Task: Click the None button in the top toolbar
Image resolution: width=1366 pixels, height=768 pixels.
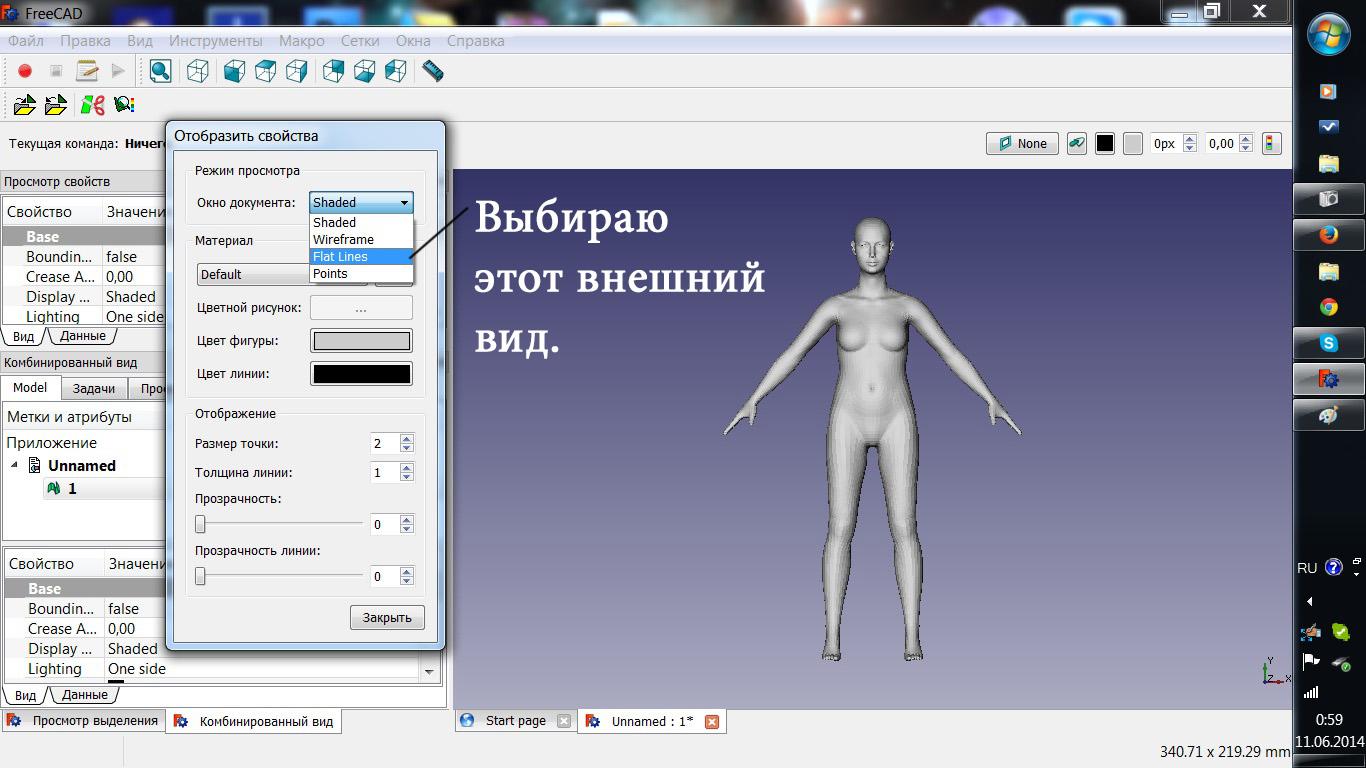Action: click(x=1022, y=144)
